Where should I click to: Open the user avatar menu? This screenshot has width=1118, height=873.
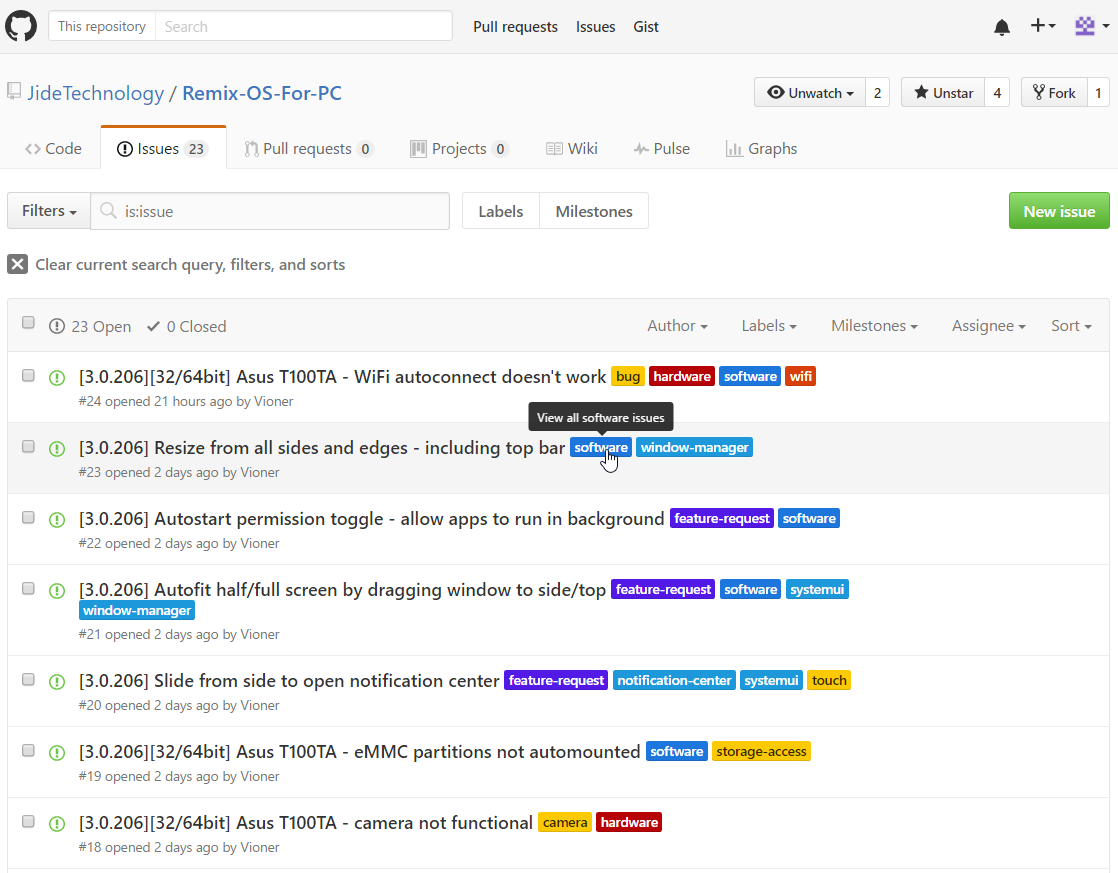1092,26
